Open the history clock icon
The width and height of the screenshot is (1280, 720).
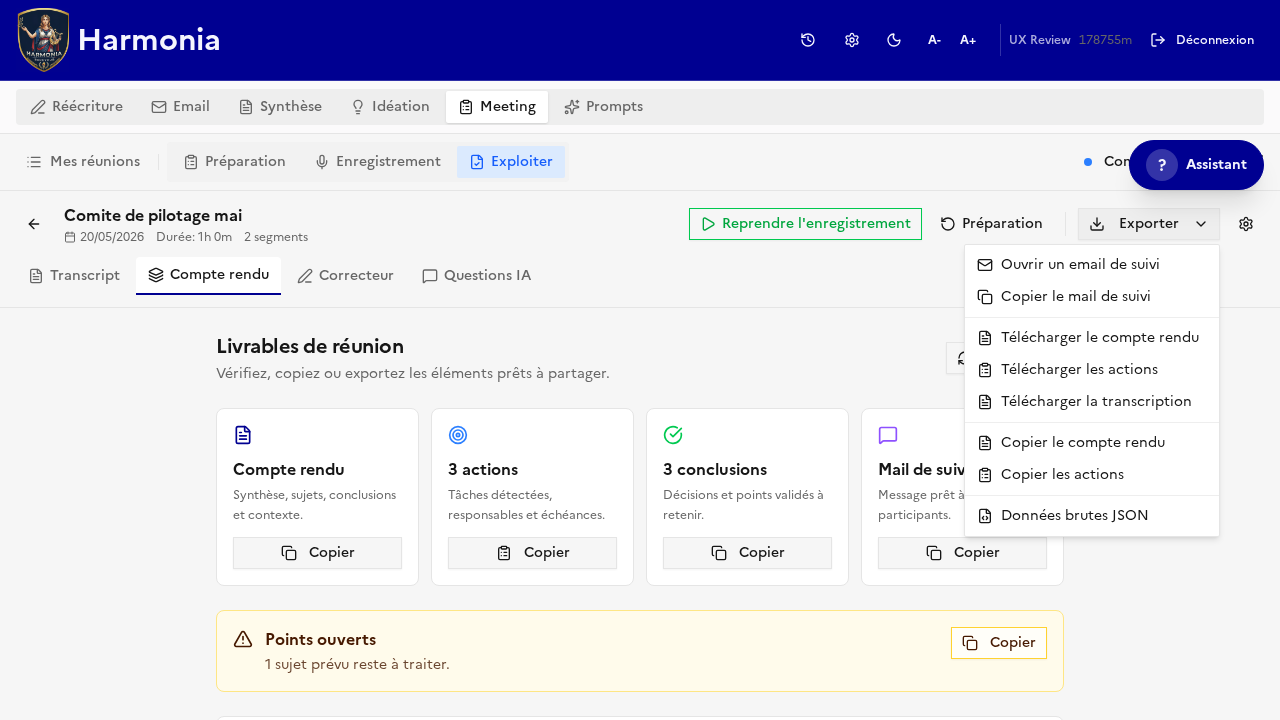808,40
